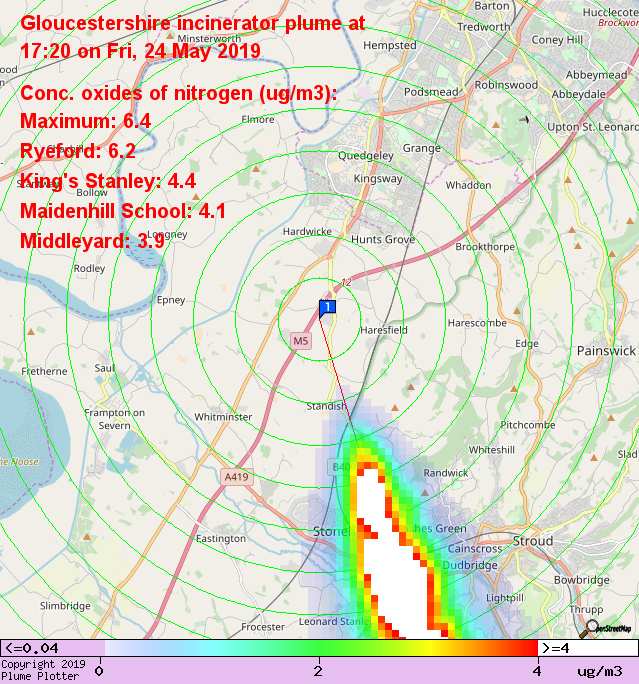639x684 pixels.
Task: Click the A419 road shield
Action: 236,477
